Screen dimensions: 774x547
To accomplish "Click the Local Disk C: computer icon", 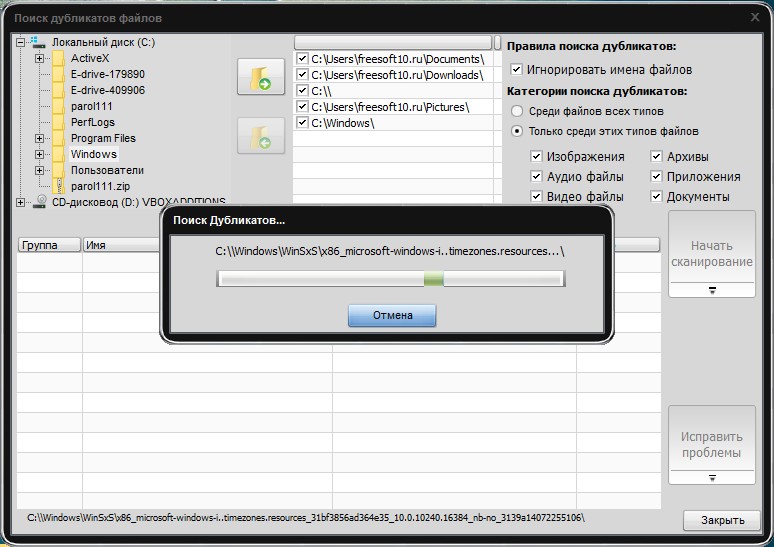I will tap(39, 42).
